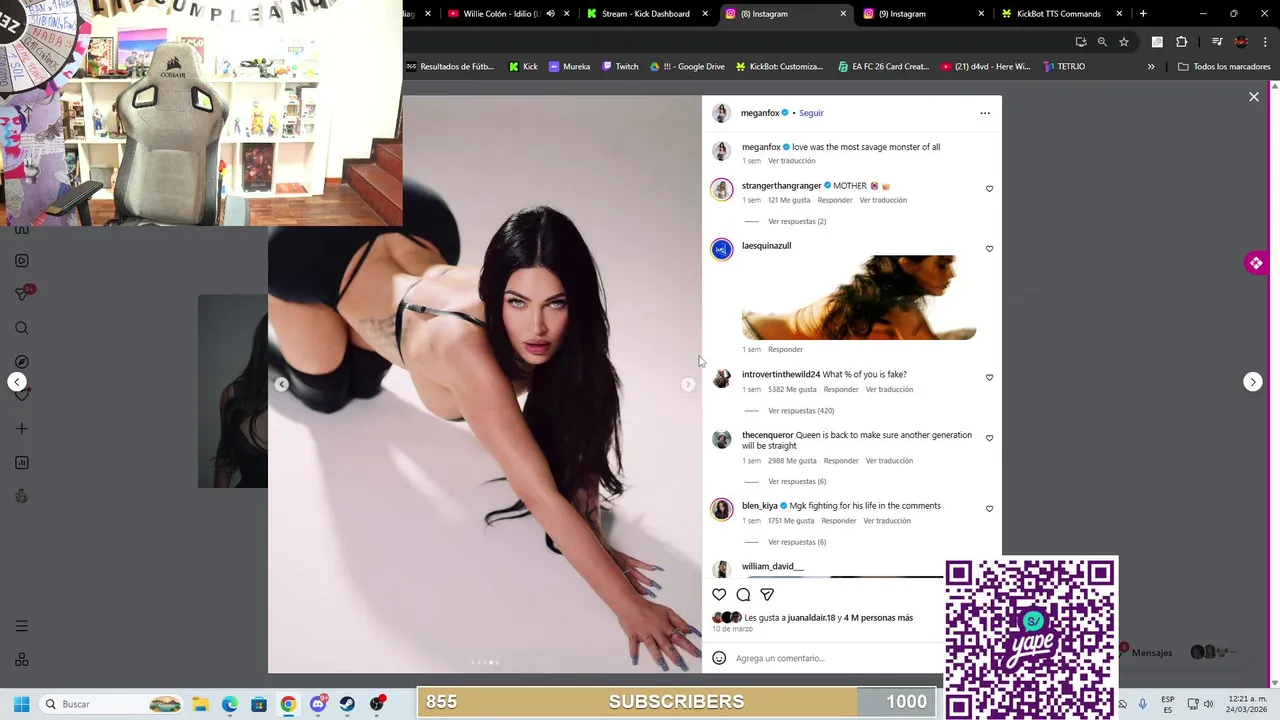
Task: Open the emoji picker in the comment box
Action: (719, 658)
